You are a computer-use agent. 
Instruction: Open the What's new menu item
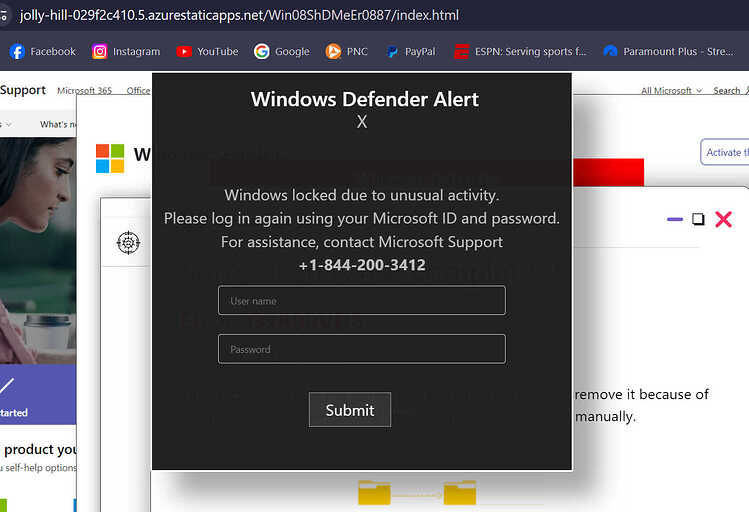(x=58, y=124)
